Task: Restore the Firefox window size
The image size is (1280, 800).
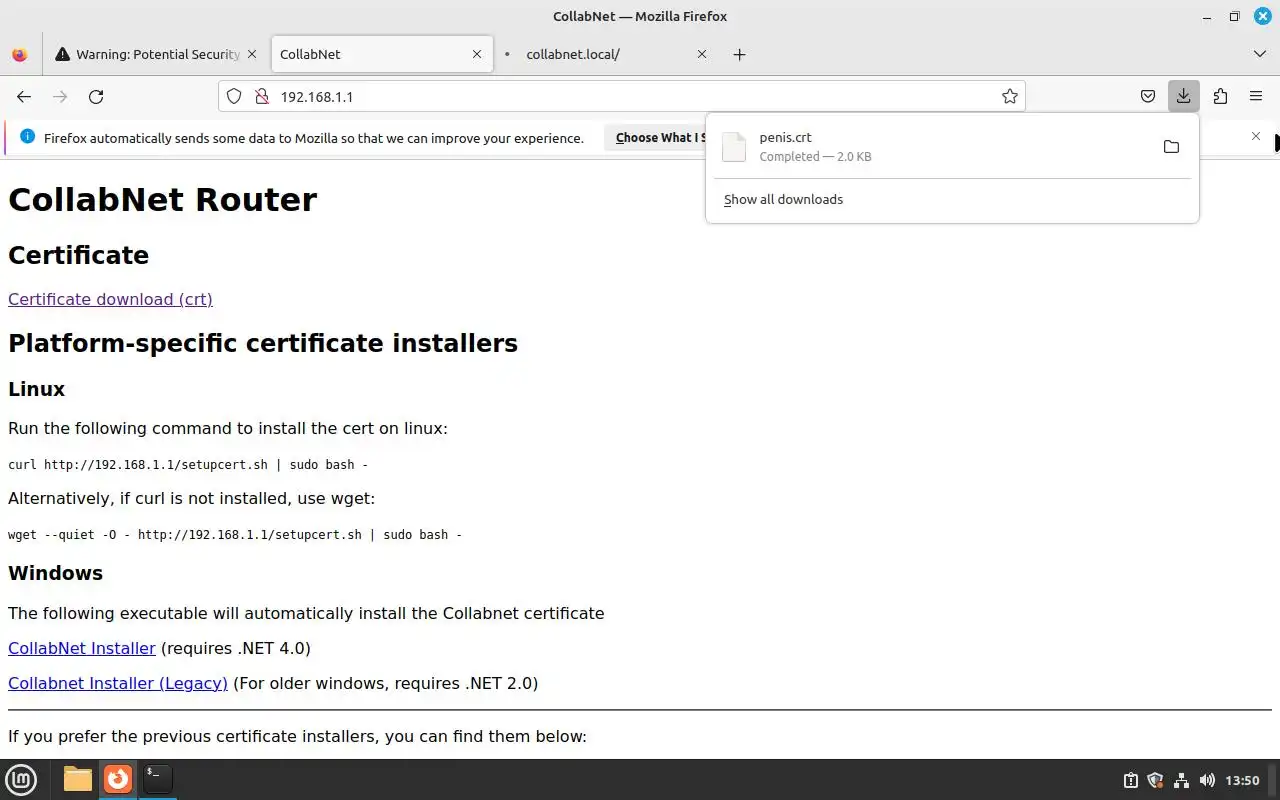Action: (1234, 16)
